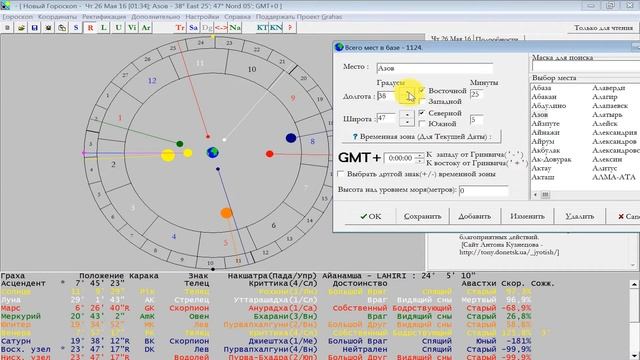Click the Только для чтения button

tap(603, 28)
